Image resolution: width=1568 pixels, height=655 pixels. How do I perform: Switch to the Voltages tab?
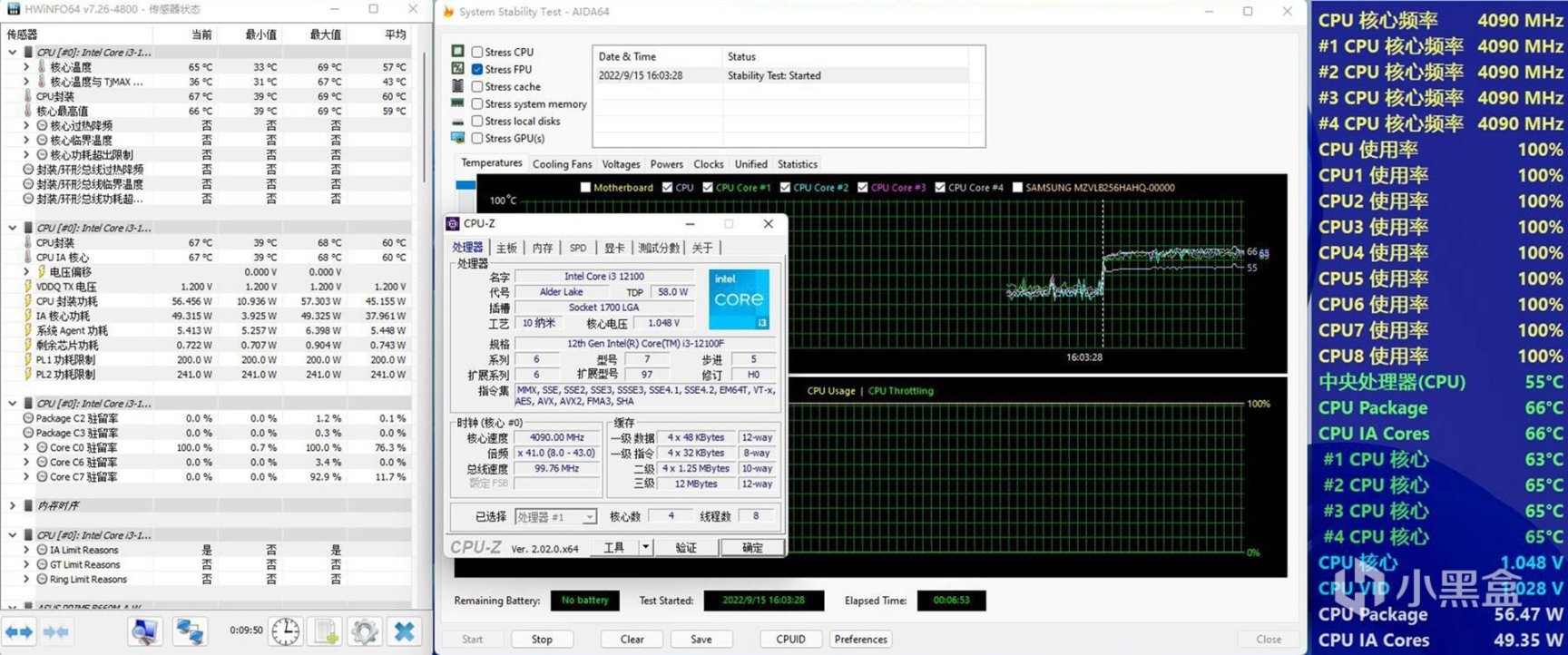point(621,164)
